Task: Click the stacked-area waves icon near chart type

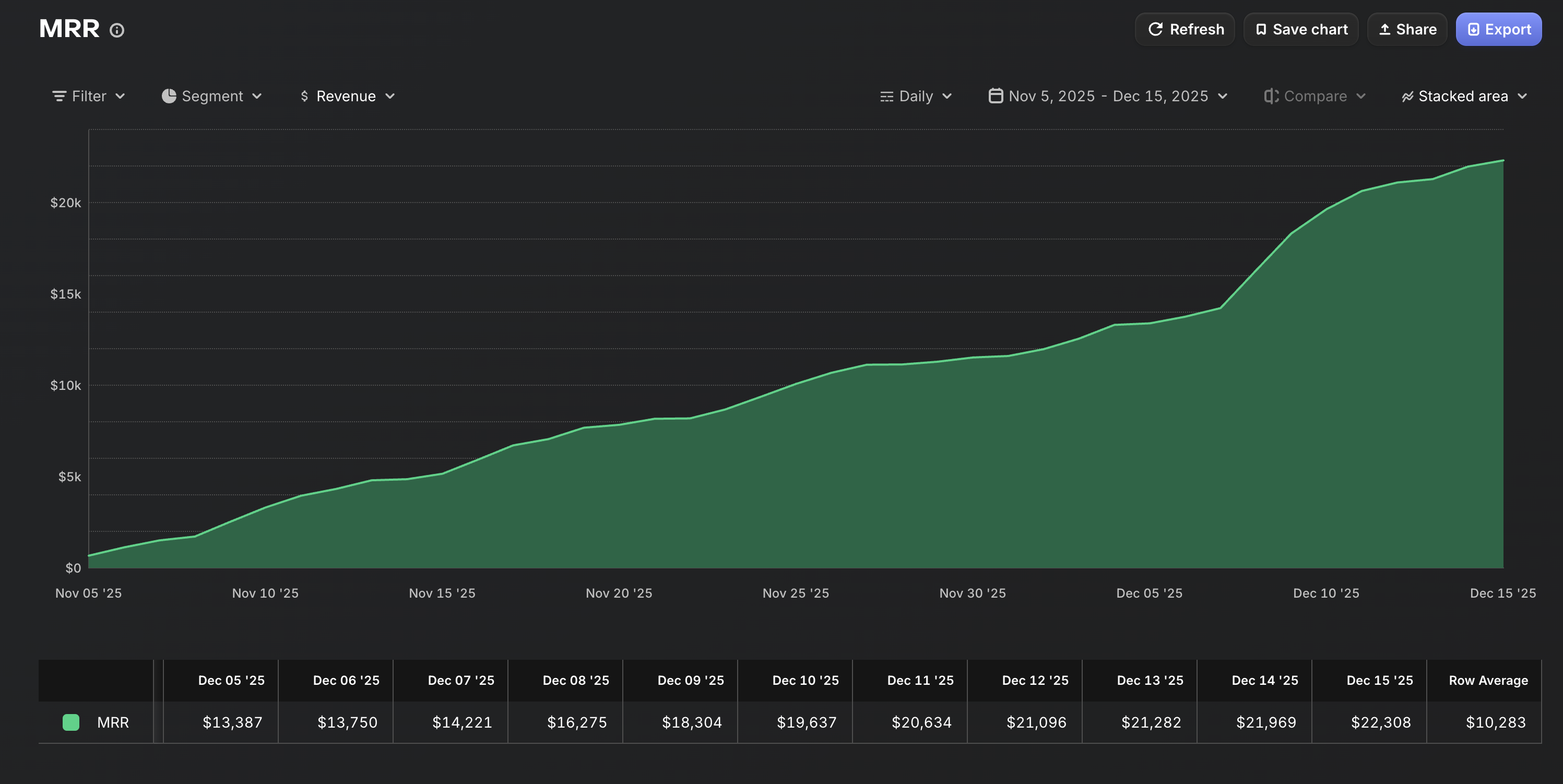Action: tap(1408, 96)
